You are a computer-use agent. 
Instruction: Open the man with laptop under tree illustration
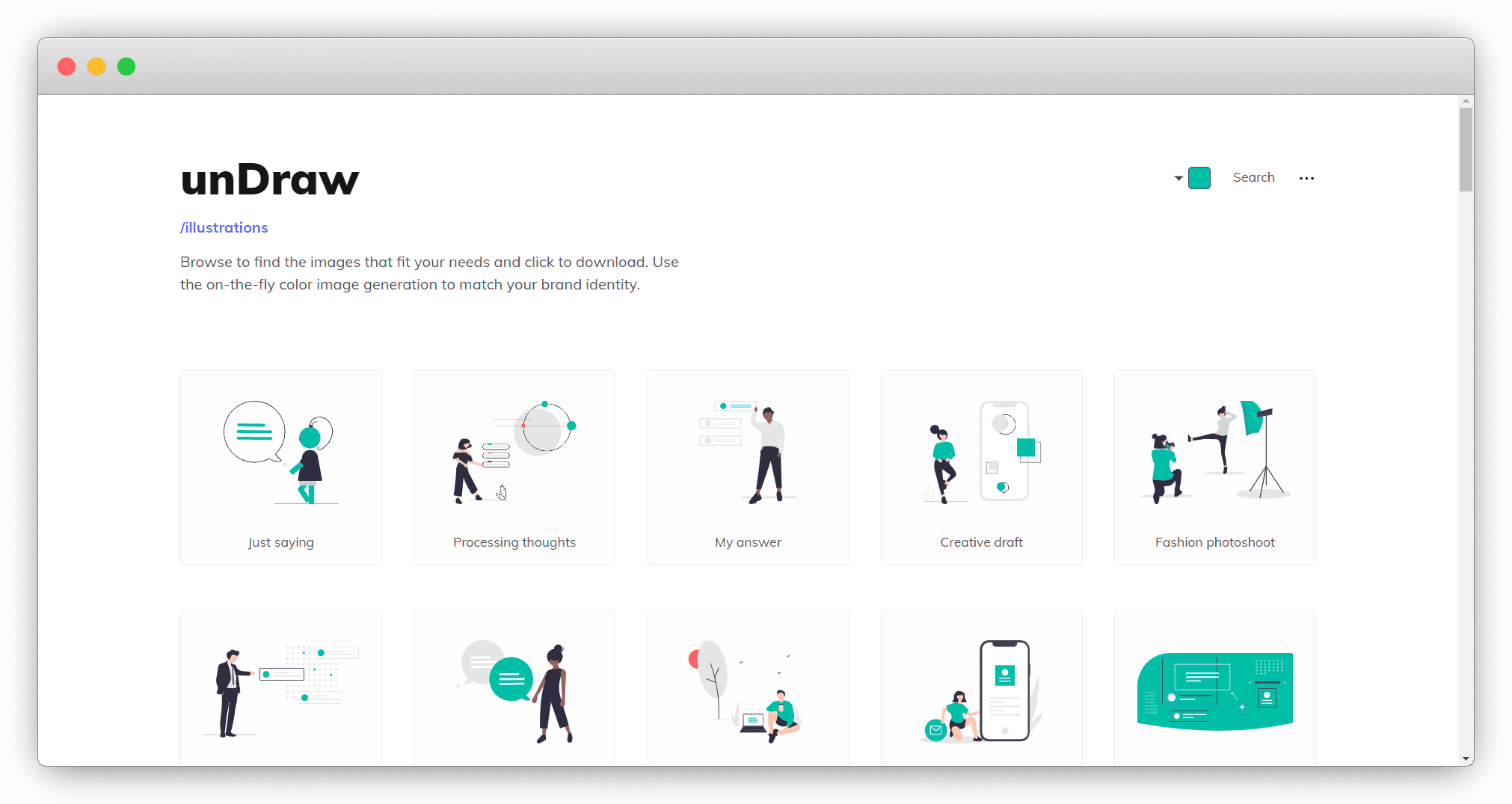(x=748, y=690)
